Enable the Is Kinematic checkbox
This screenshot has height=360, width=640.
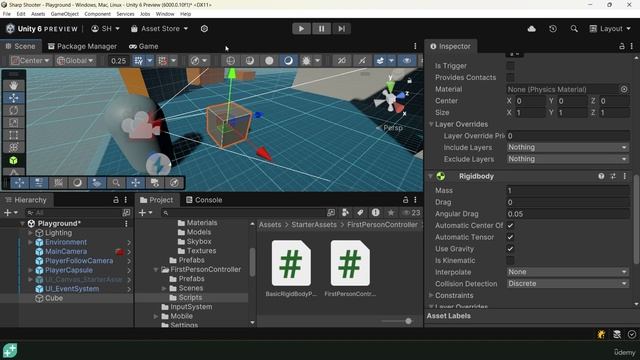click(x=510, y=260)
